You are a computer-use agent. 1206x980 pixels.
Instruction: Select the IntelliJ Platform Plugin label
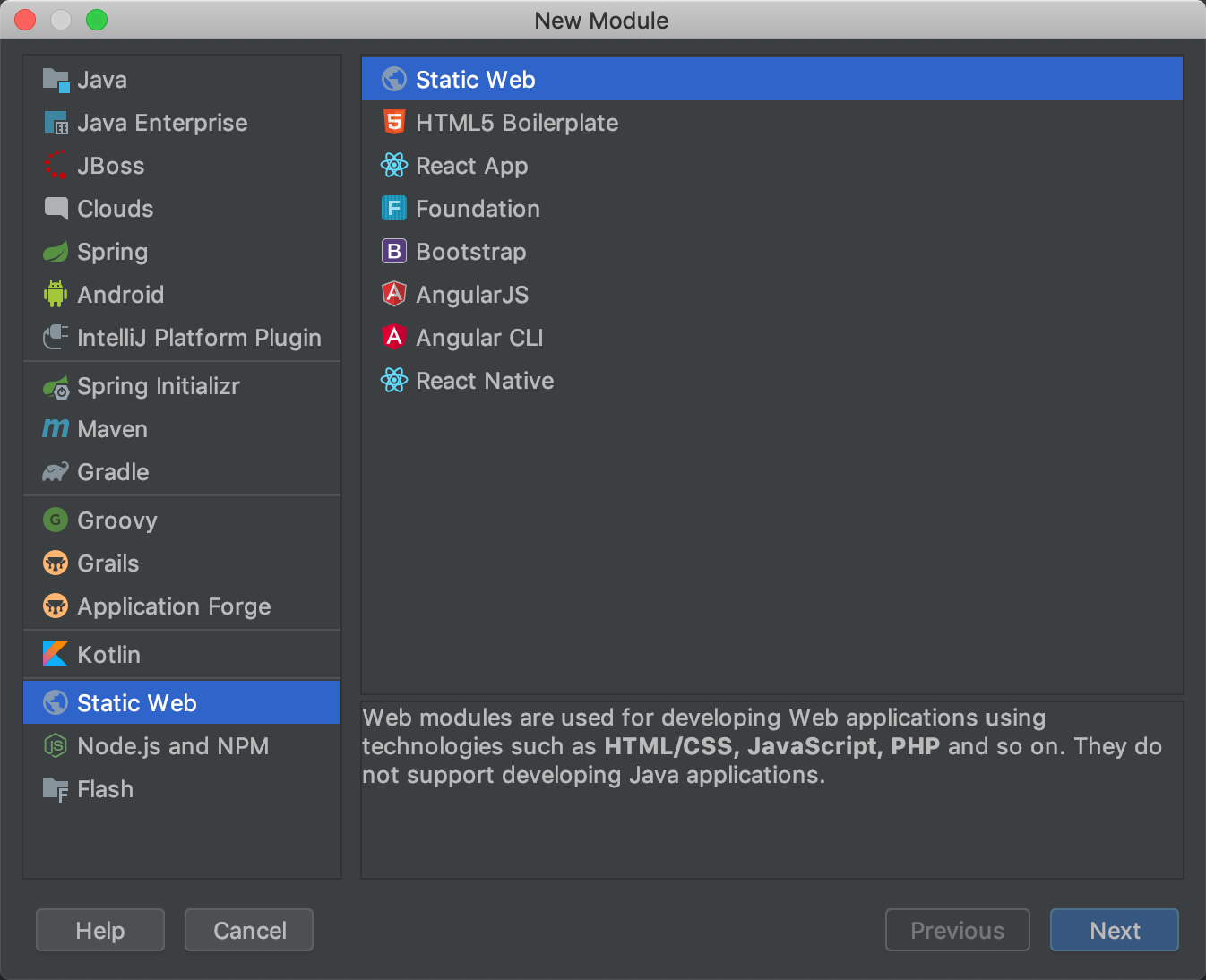[199, 338]
